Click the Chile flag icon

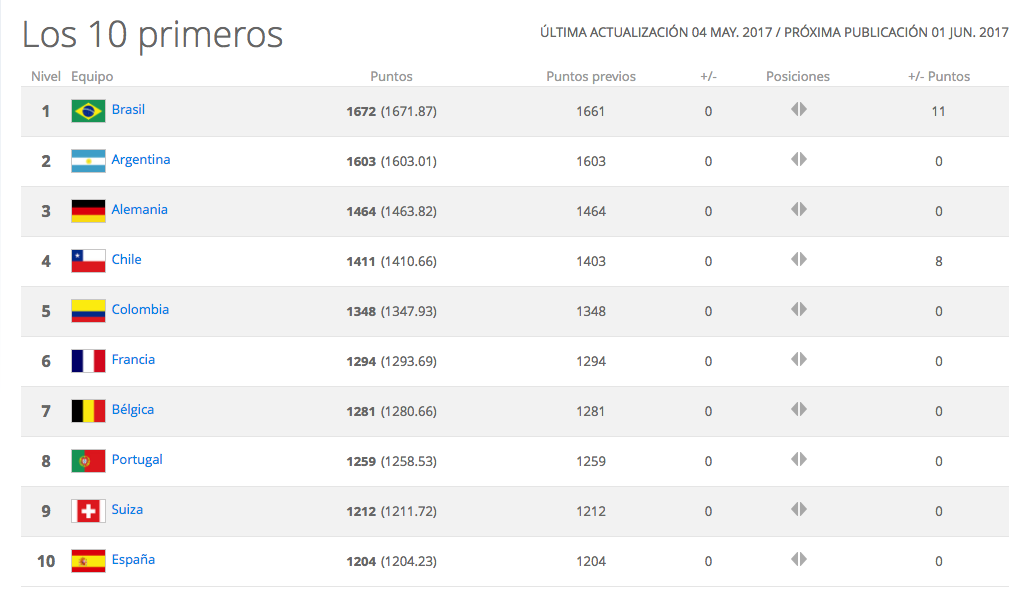click(x=86, y=260)
